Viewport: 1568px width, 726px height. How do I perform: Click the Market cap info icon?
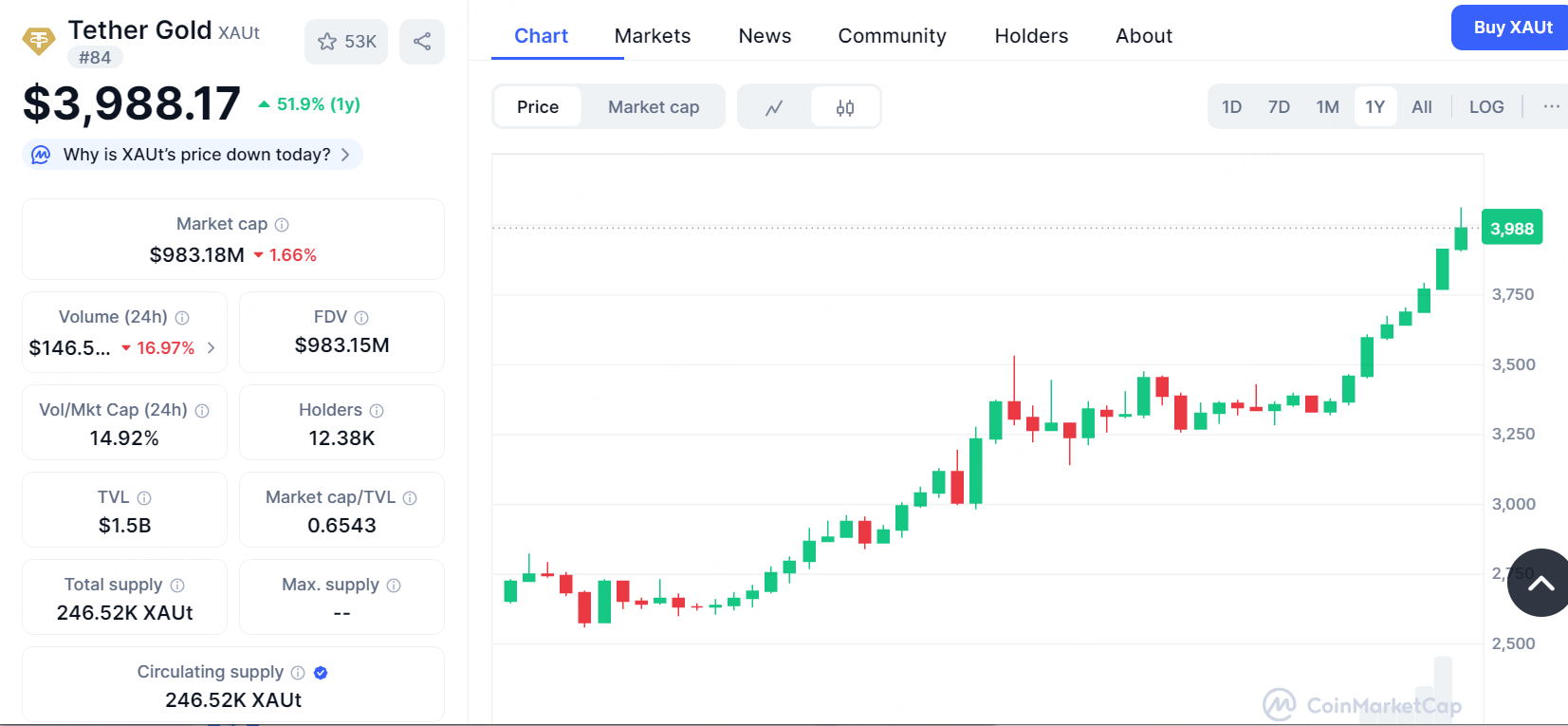coord(282,225)
